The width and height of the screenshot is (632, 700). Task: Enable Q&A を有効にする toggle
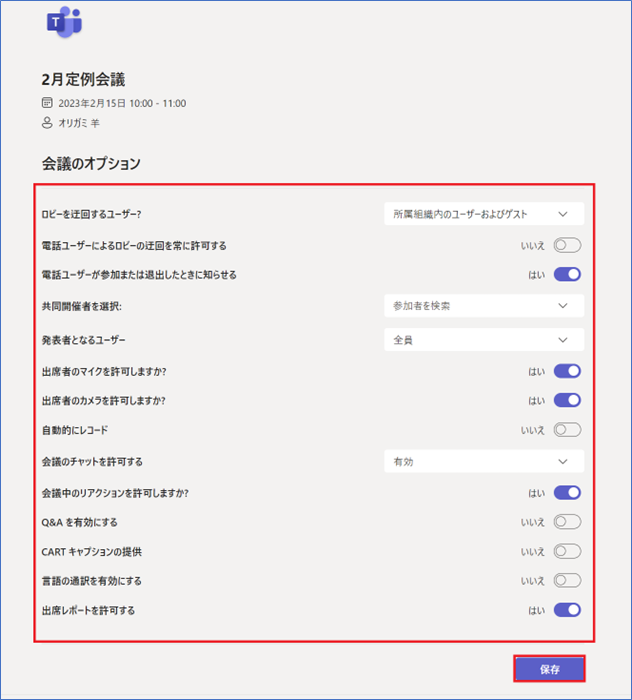click(566, 521)
